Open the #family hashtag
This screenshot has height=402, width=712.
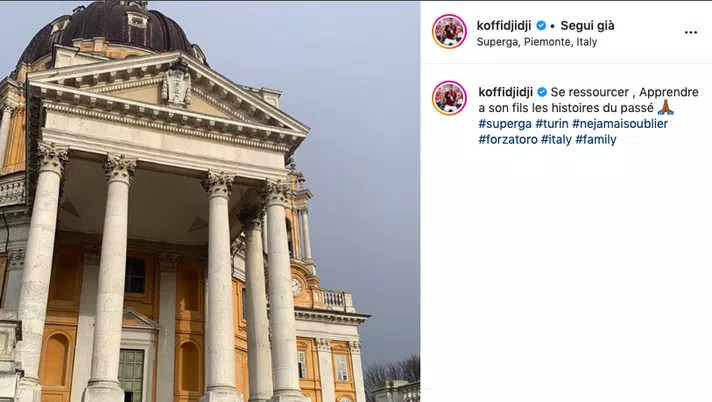(x=596, y=139)
